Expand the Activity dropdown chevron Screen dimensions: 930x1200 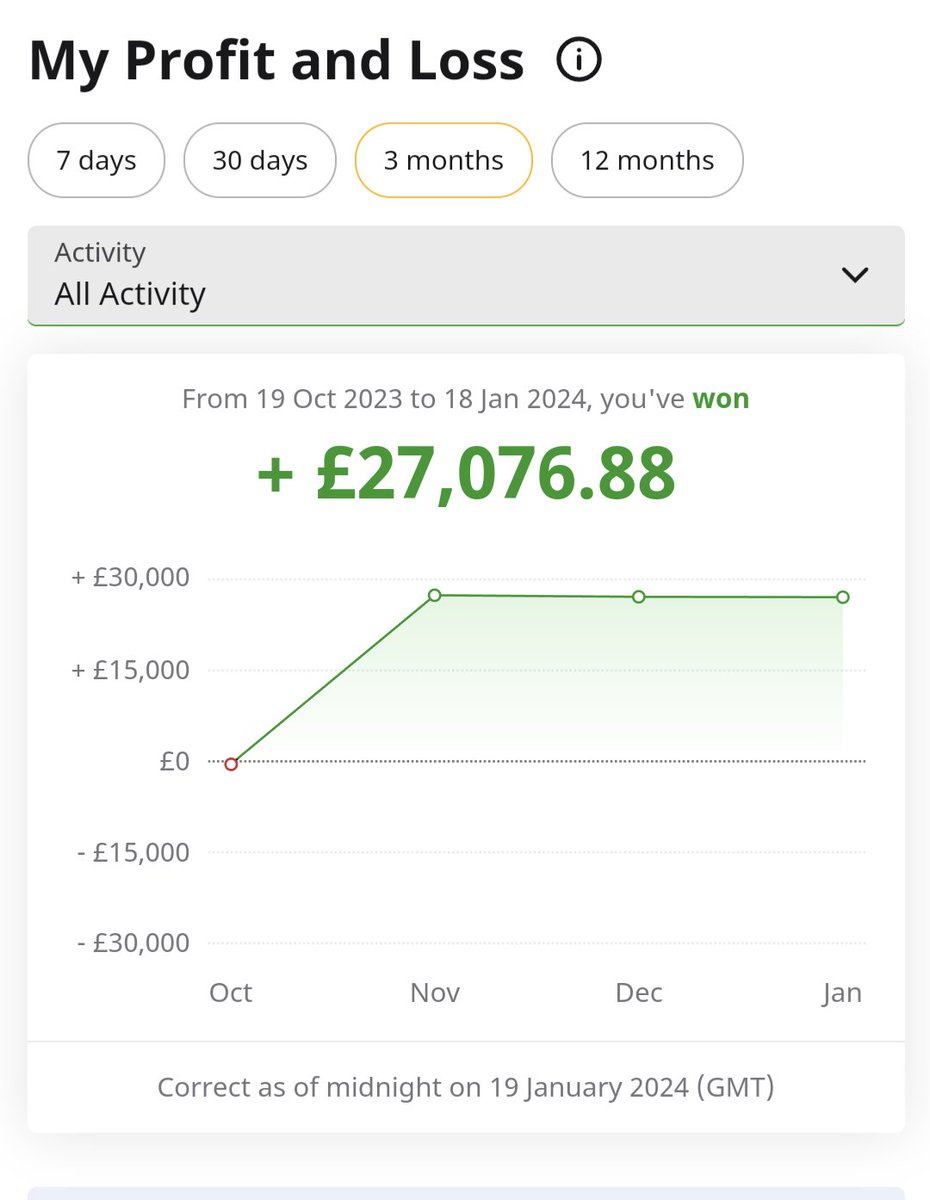click(x=855, y=275)
